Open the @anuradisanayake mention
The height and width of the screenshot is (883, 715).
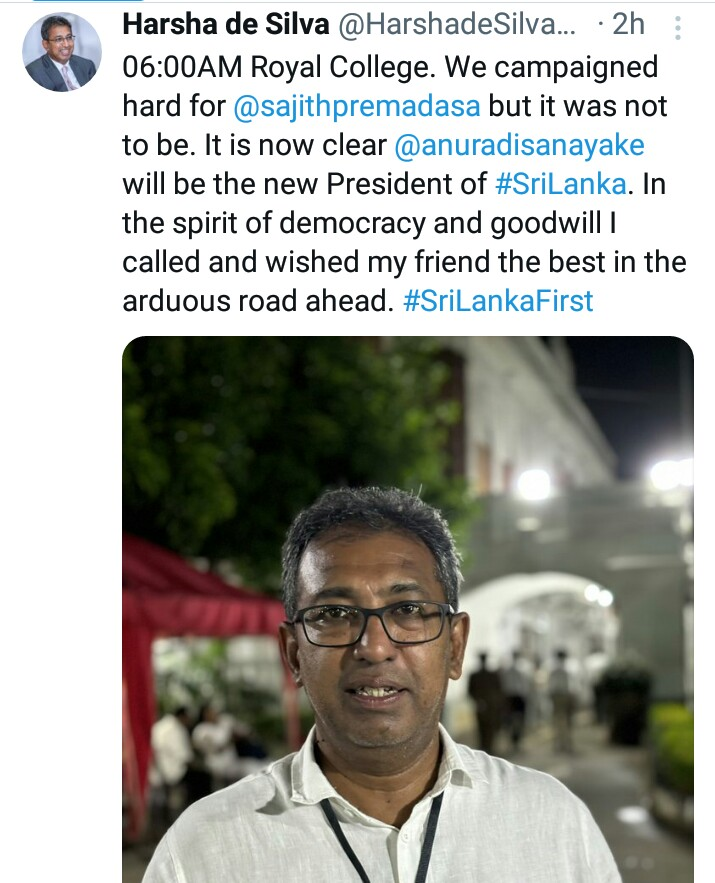519,145
